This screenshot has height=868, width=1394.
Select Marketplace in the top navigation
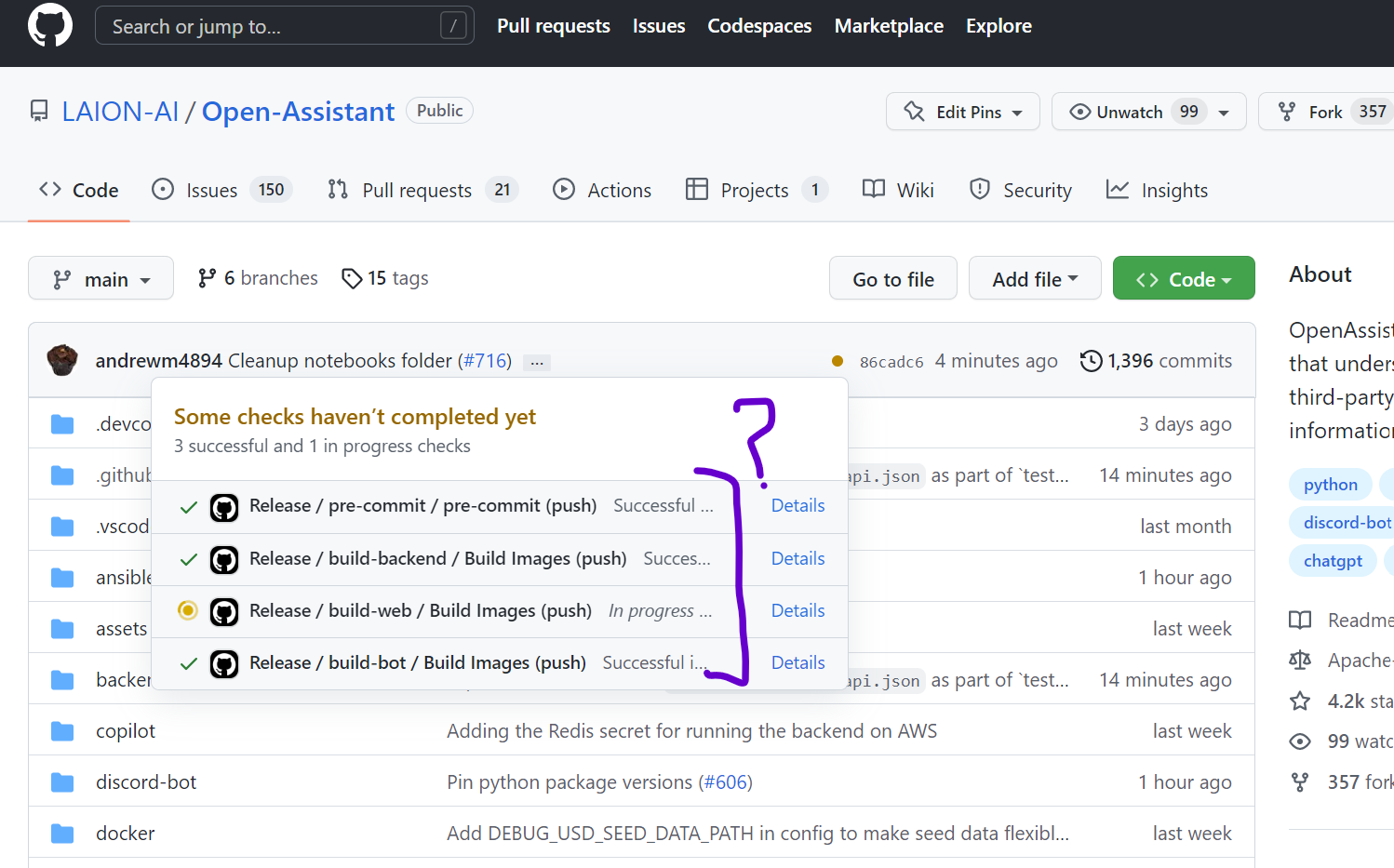(x=889, y=25)
